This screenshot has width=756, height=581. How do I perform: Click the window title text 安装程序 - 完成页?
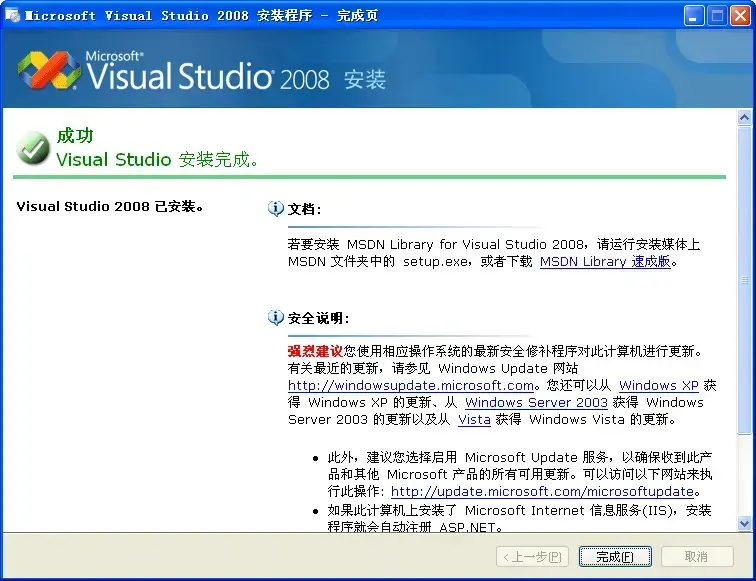317,15
